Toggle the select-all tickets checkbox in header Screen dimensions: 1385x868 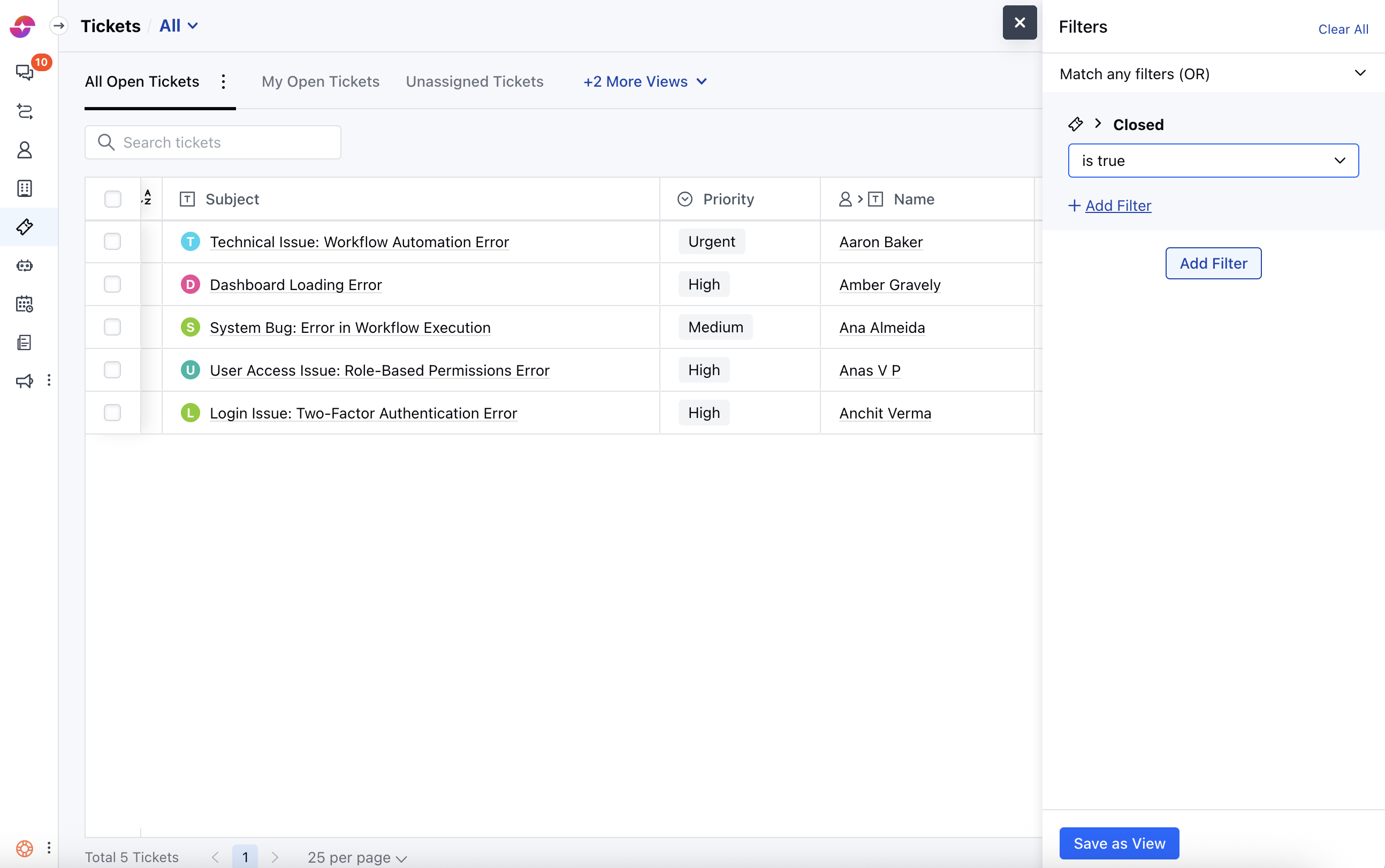pyautogui.click(x=112, y=199)
